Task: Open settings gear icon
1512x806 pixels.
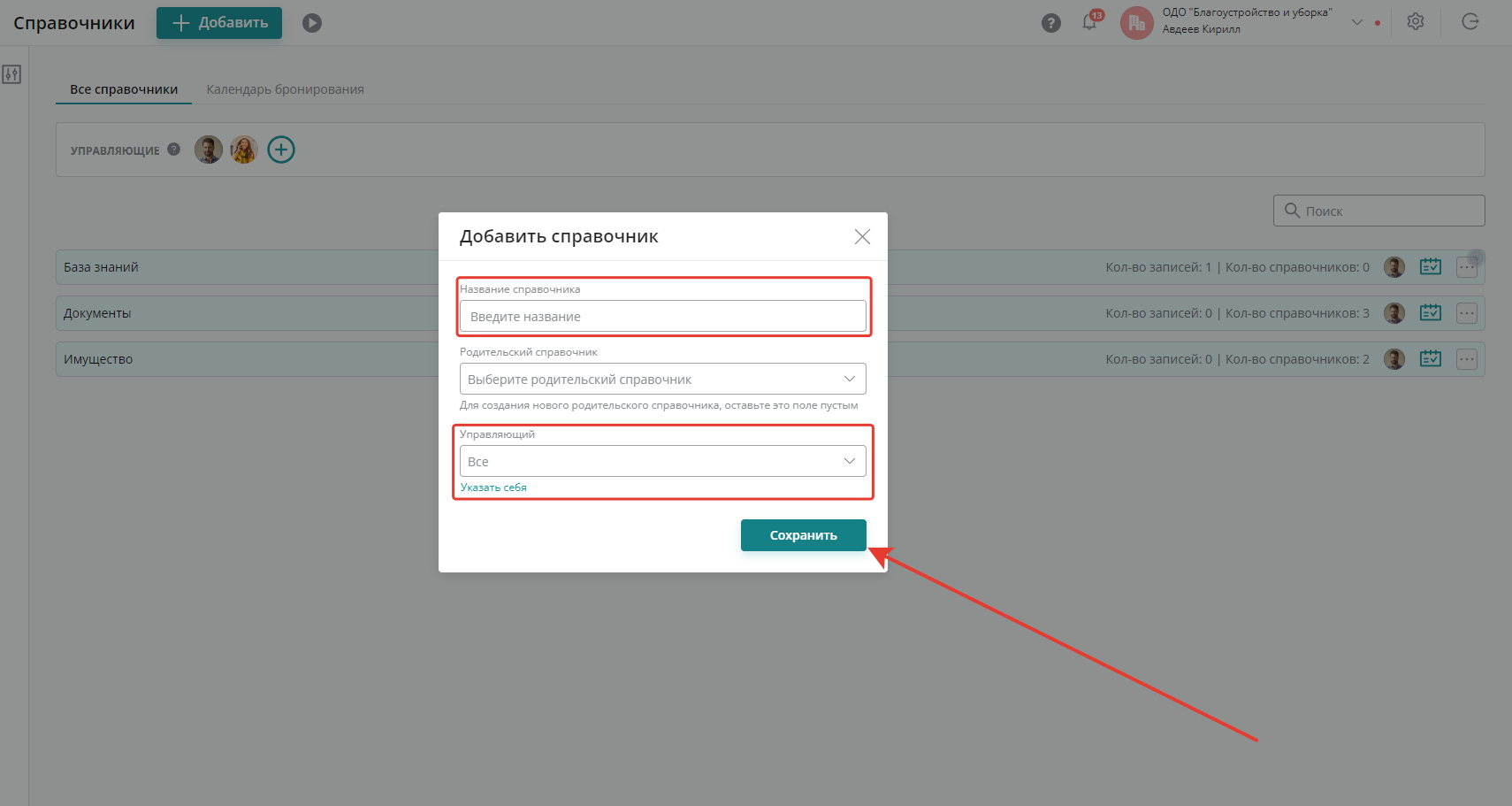Action: coord(1416,22)
